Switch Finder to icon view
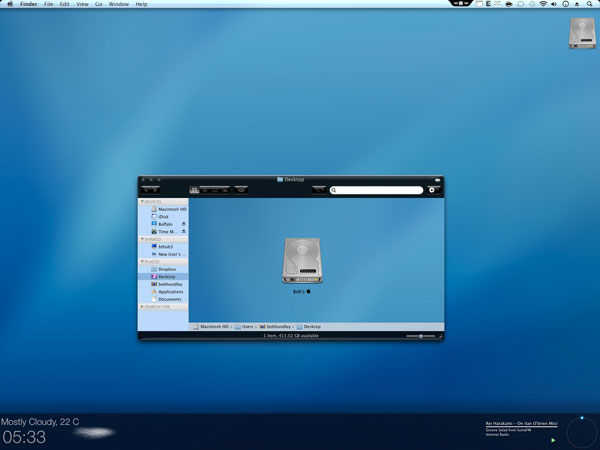 coord(194,190)
